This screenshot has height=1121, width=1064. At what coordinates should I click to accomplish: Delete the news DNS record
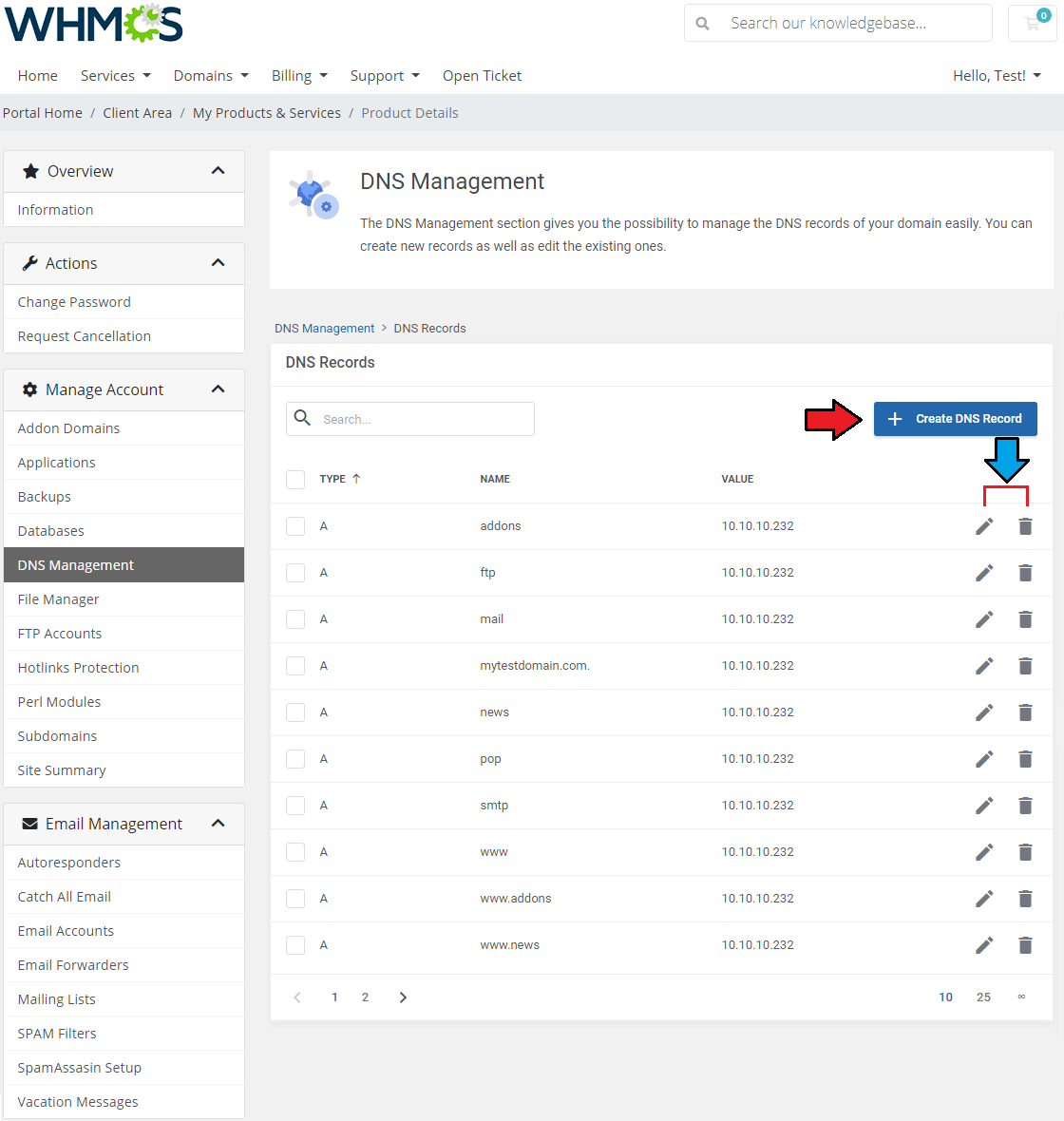tap(1025, 712)
